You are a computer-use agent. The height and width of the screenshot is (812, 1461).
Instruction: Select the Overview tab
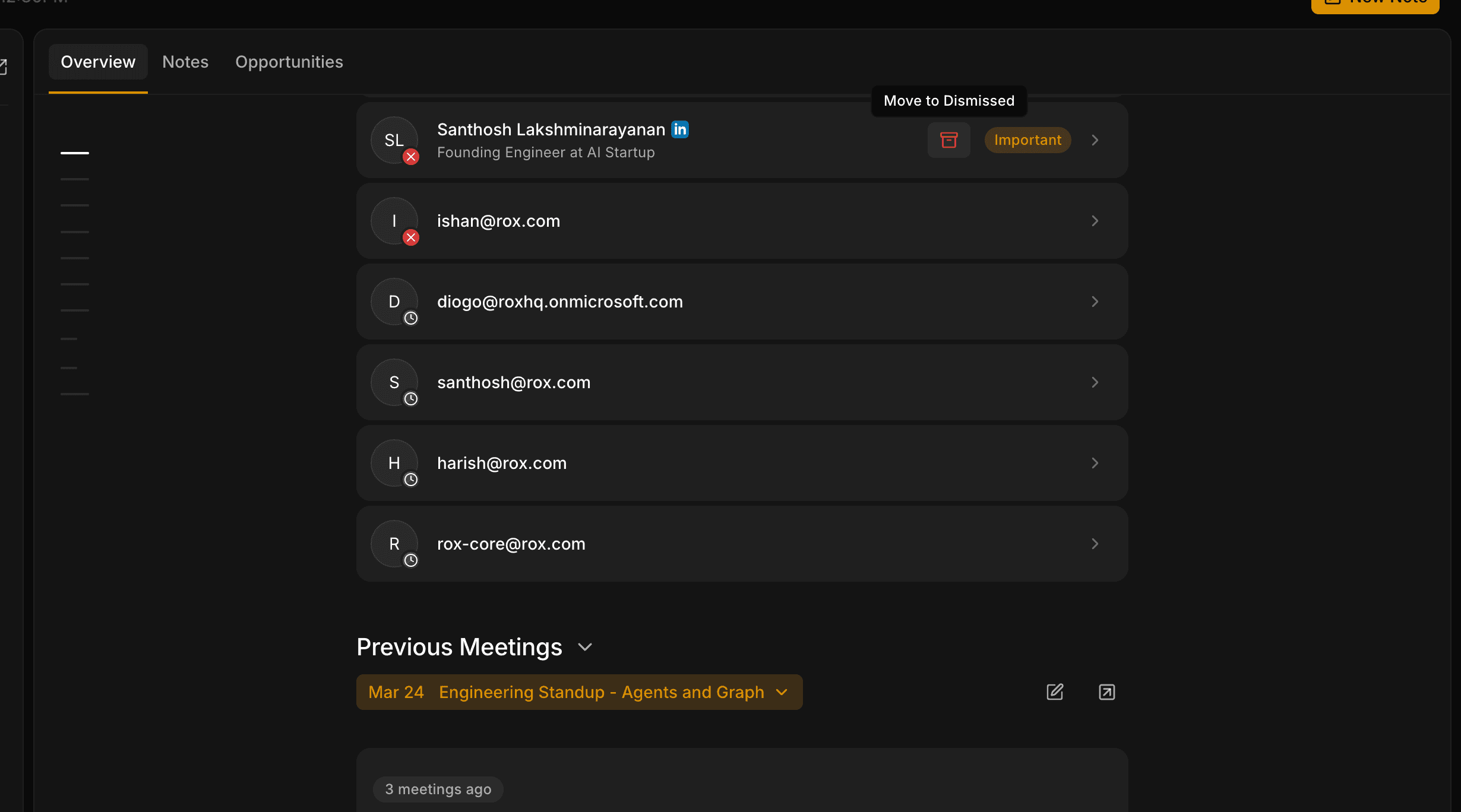click(x=98, y=62)
